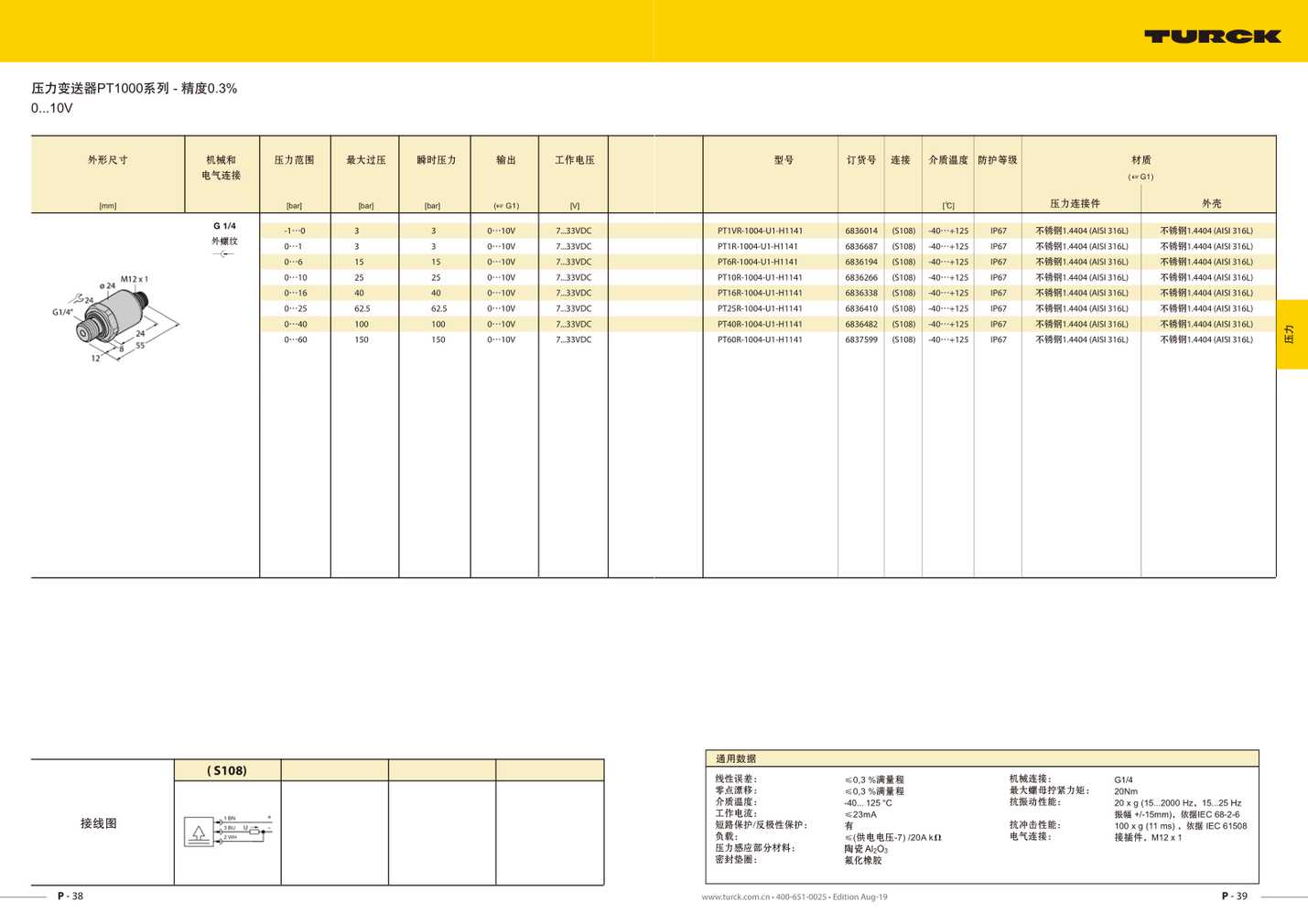The height and width of the screenshot is (924, 1308).
Task: Click pressure range cell 0···40
Action: [x=296, y=324]
